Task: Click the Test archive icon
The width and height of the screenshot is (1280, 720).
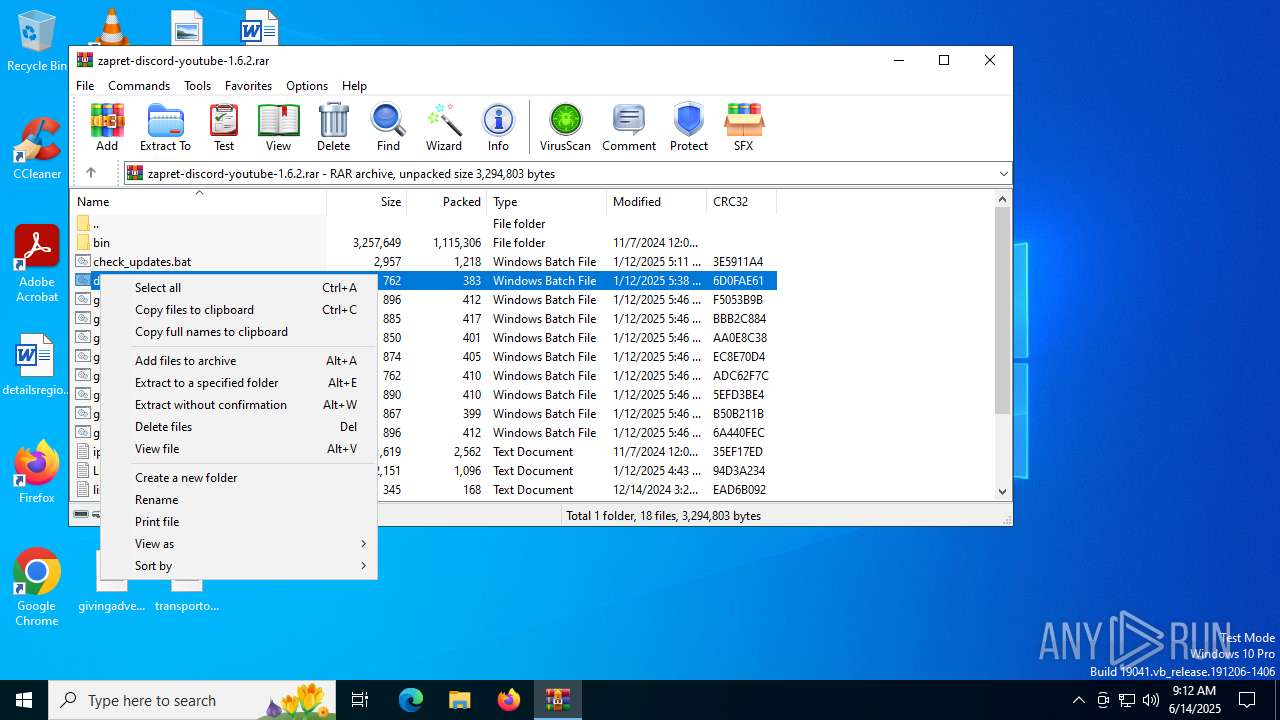Action: click(x=224, y=127)
